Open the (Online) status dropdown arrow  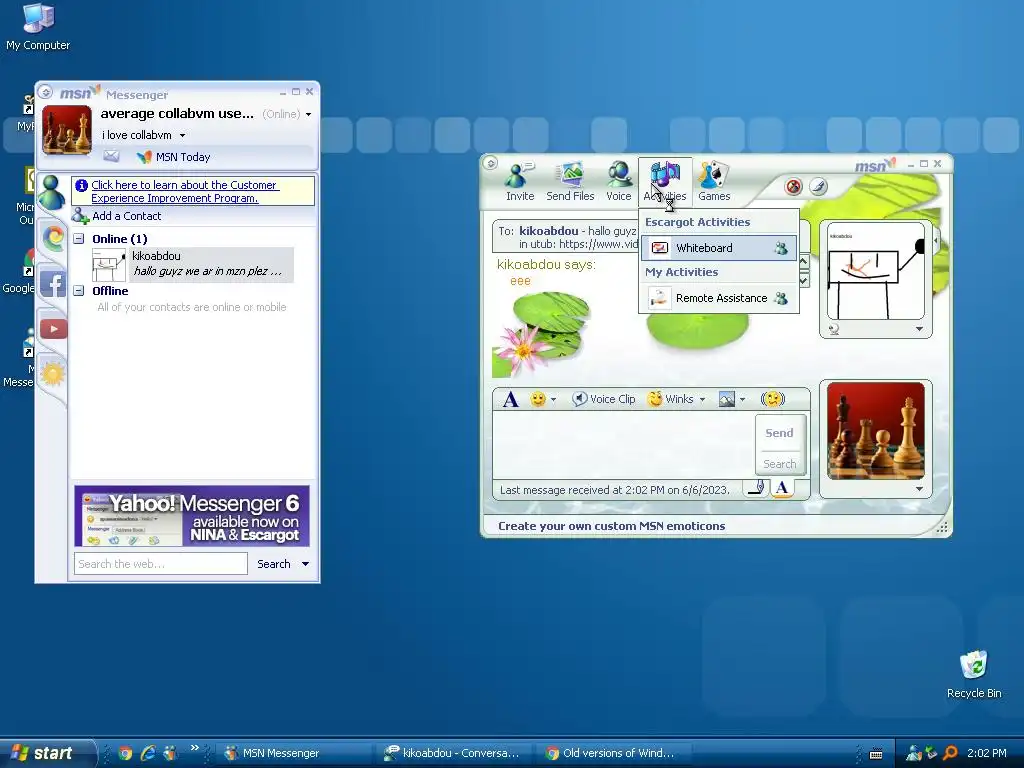pos(308,114)
